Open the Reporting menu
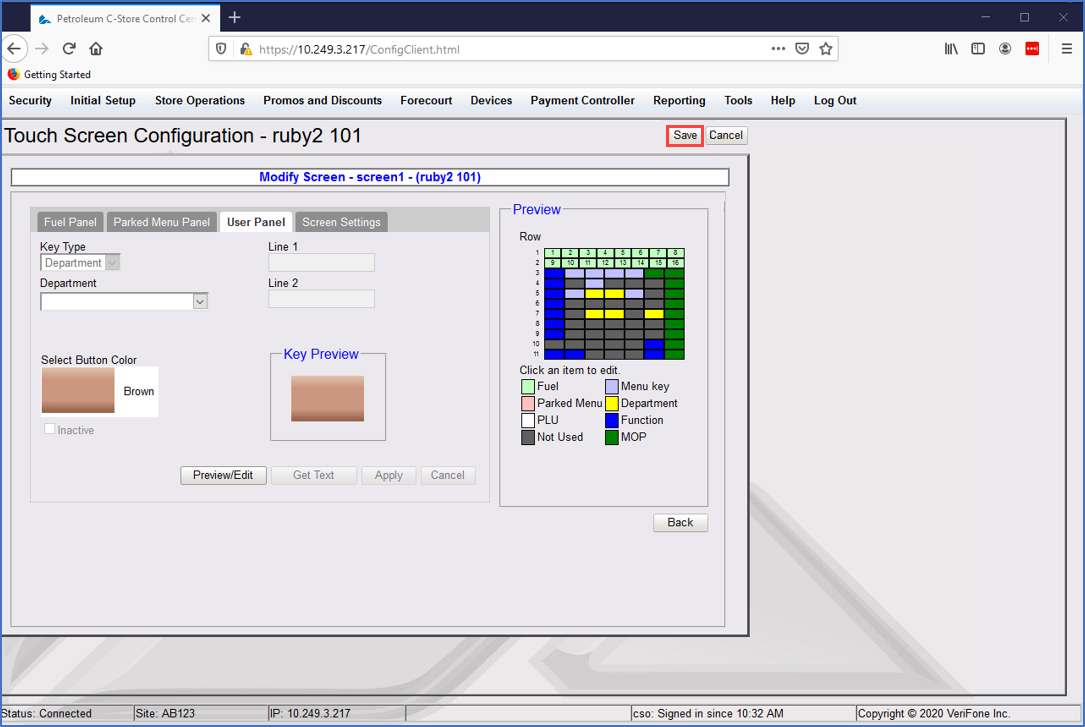The image size is (1085, 727). (680, 100)
